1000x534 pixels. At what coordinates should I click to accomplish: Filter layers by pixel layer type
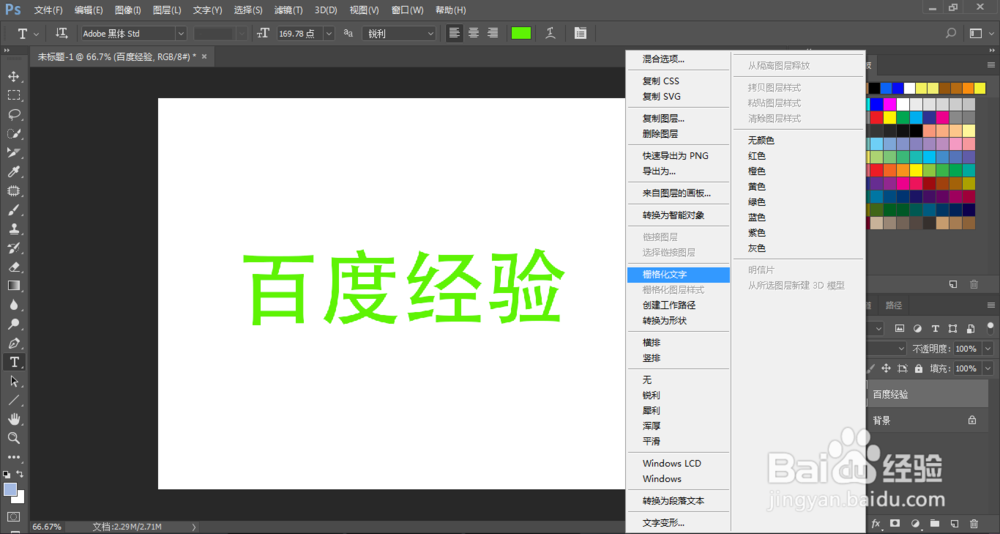(x=900, y=329)
